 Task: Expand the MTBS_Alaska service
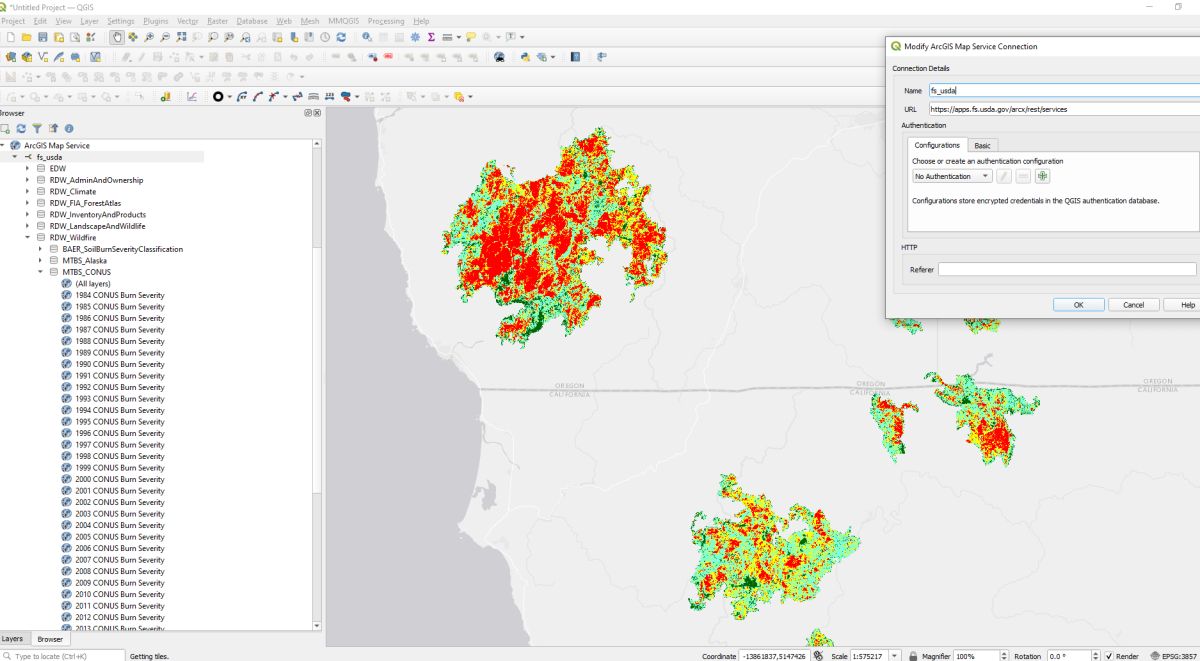pyautogui.click(x=41, y=260)
